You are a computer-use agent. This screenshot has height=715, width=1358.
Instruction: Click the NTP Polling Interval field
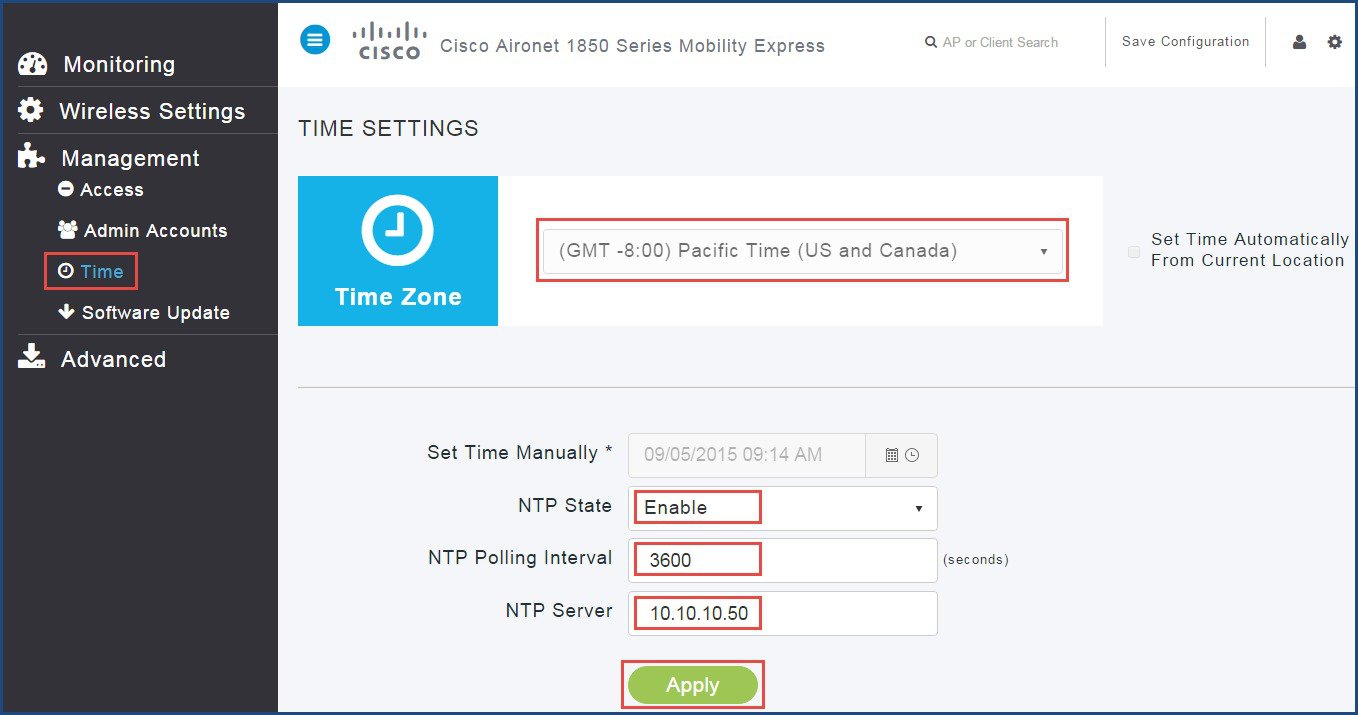[783, 560]
